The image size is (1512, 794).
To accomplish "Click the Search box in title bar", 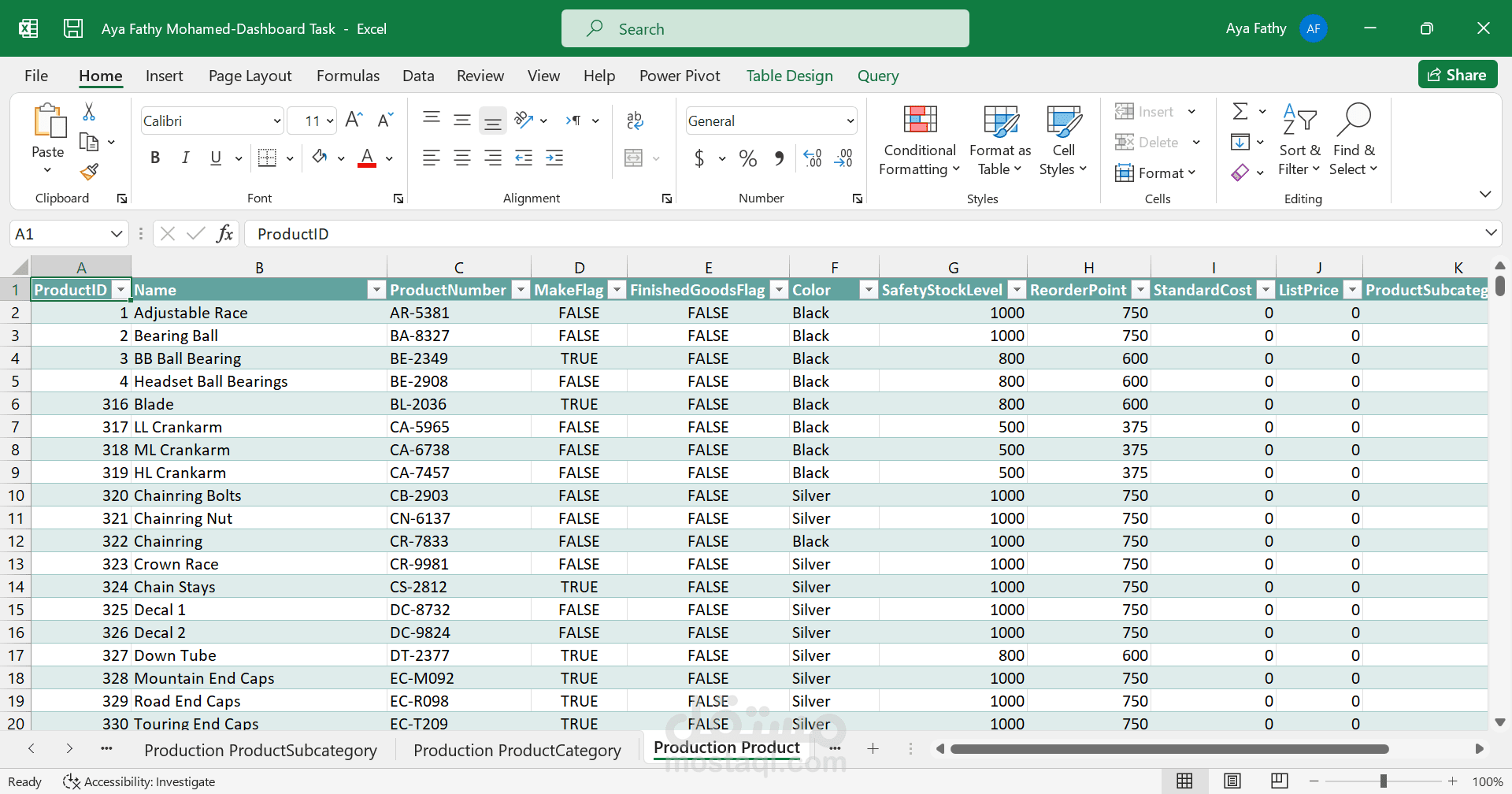I will coord(765,29).
